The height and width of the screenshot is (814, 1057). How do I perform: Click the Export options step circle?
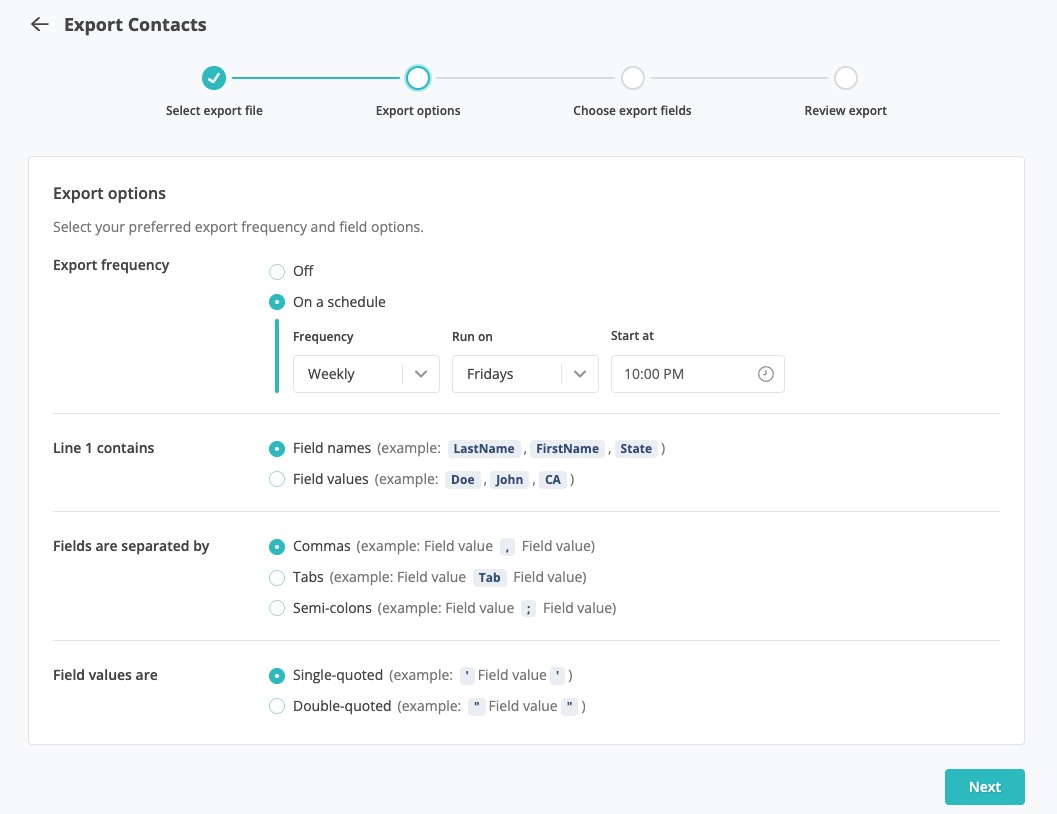coord(417,78)
